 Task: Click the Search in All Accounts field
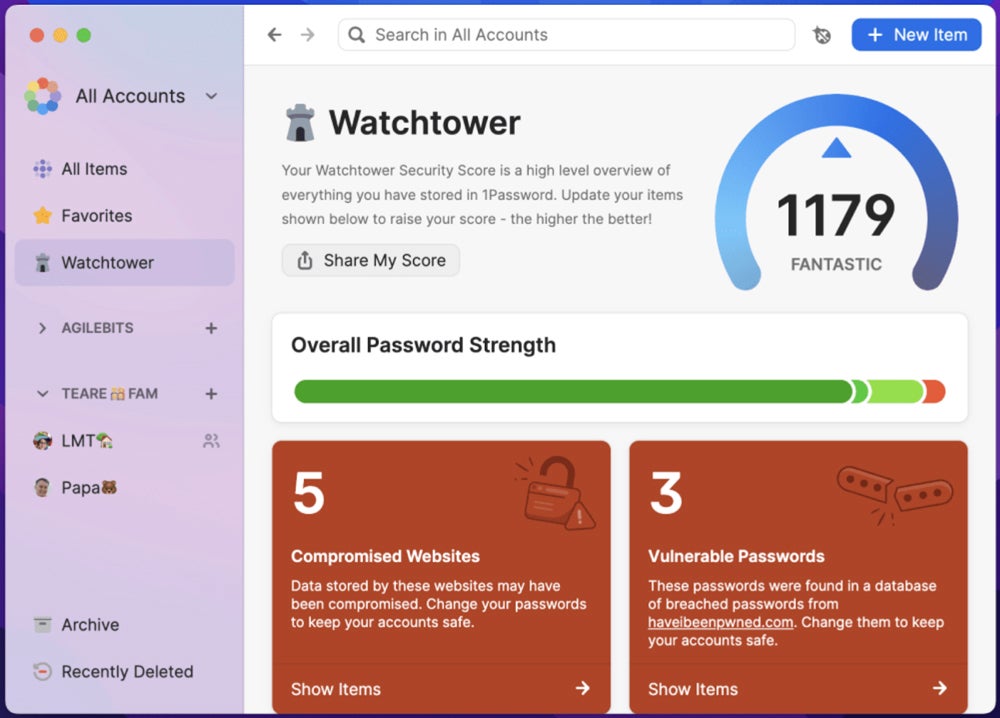point(566,35)
